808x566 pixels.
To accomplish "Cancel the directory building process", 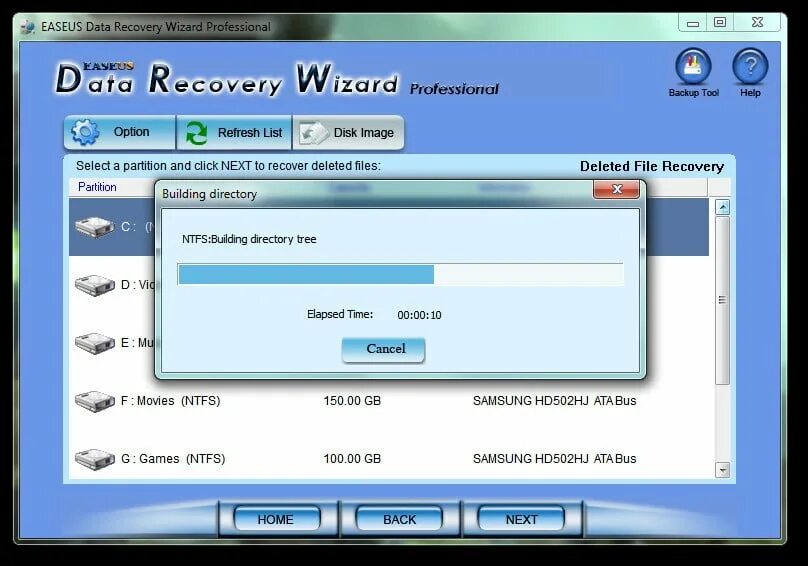I will [383, 349].
